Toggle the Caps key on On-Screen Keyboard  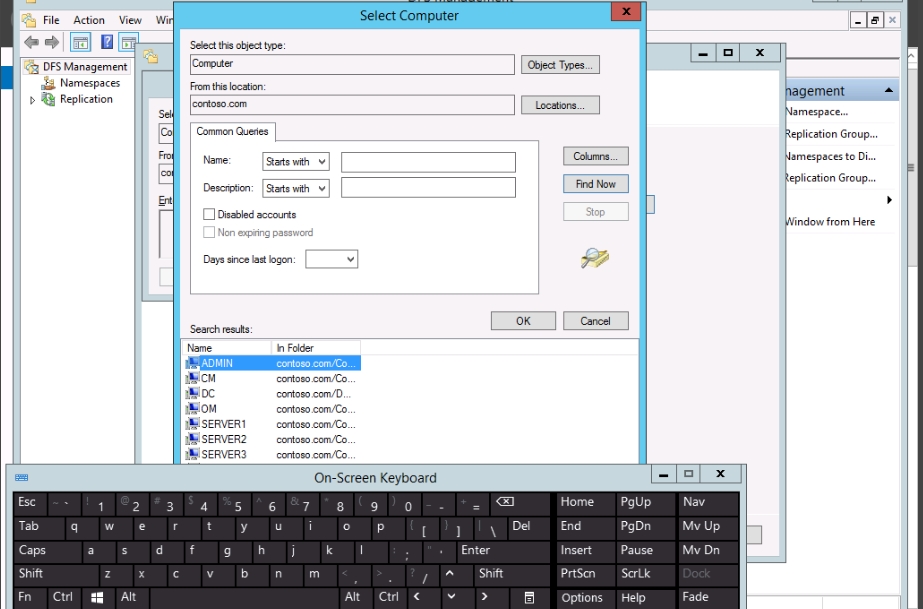[x=33, y=551]
